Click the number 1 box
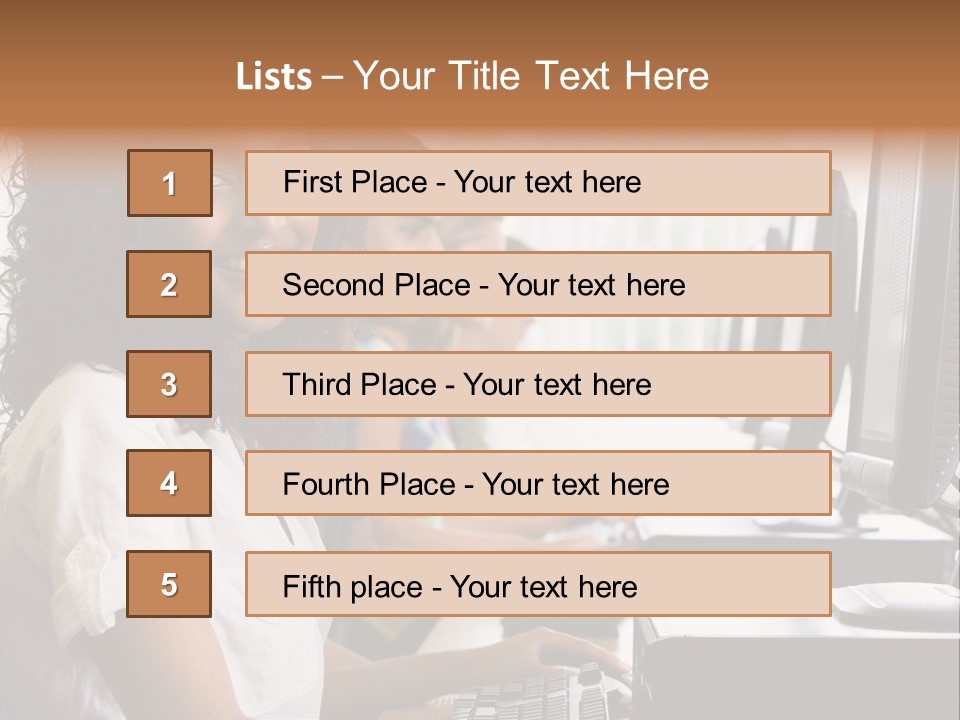This screenshot has height=720, width=960. (x=170, y=183)
